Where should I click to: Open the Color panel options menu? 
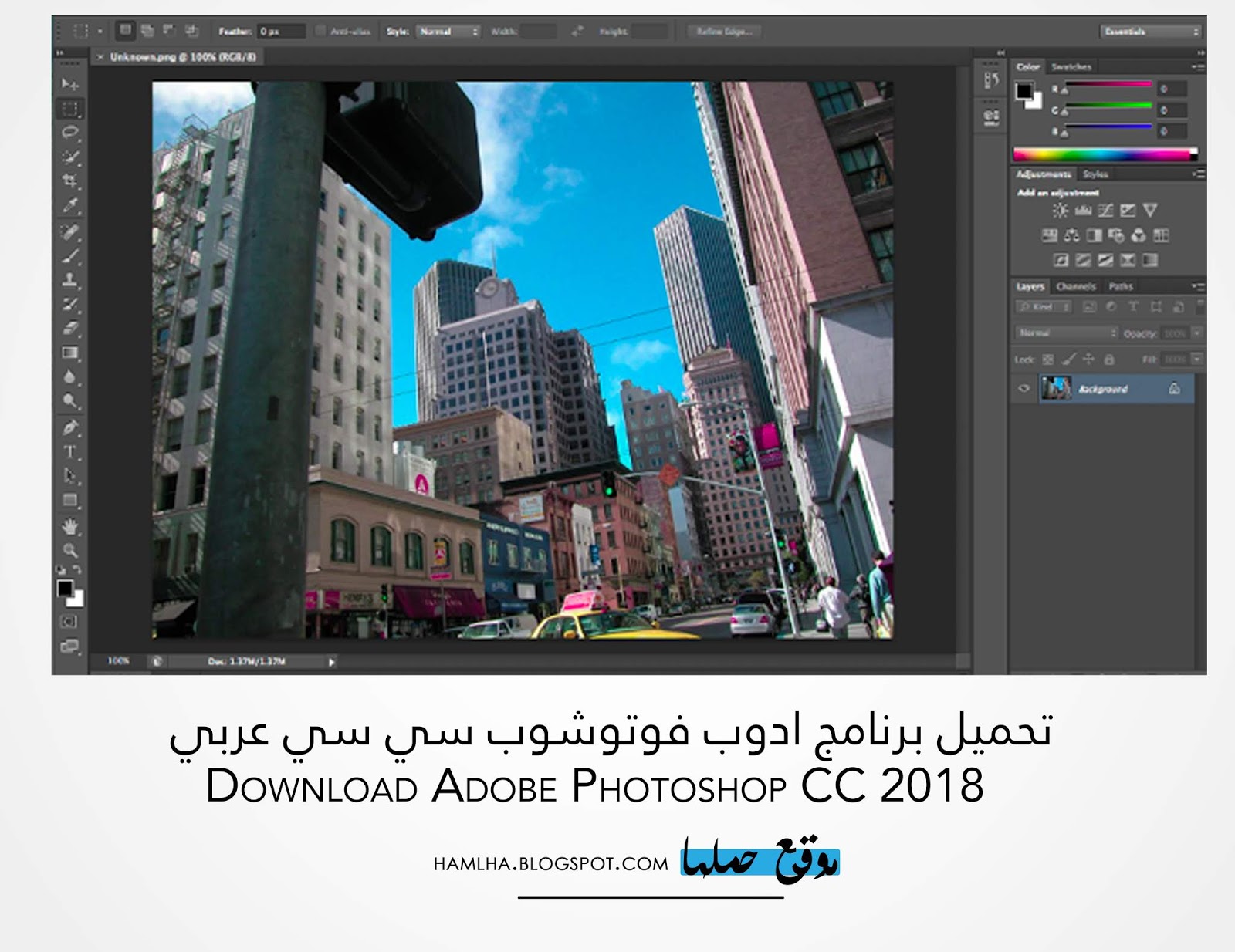1197,67
